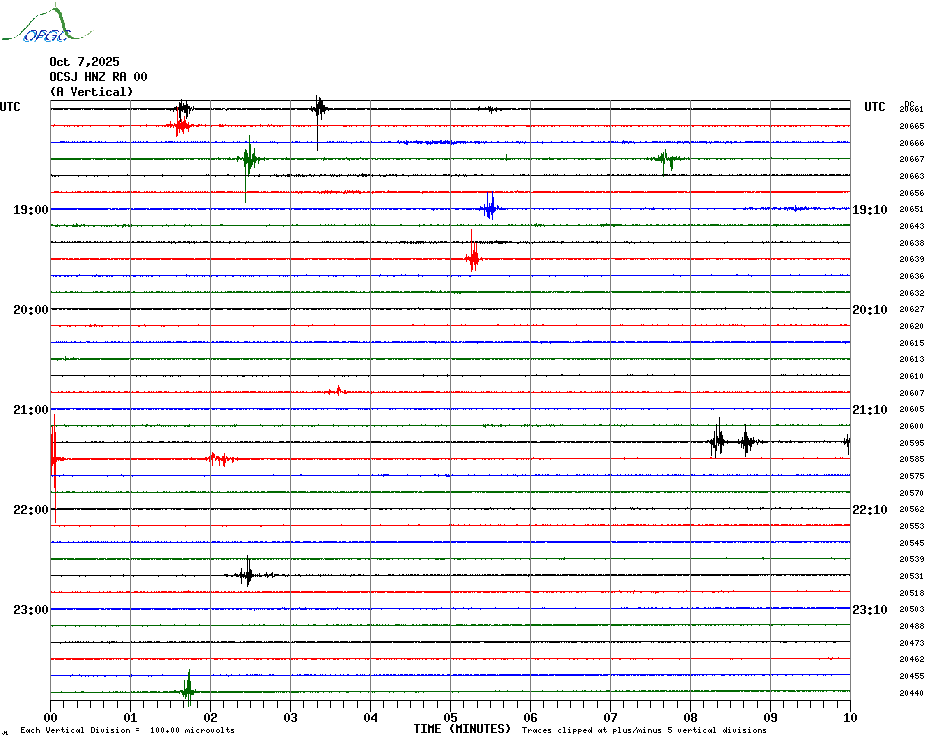Click DC offset value '20503'
Screen dimensions: 930x744
tap(912, 609)
